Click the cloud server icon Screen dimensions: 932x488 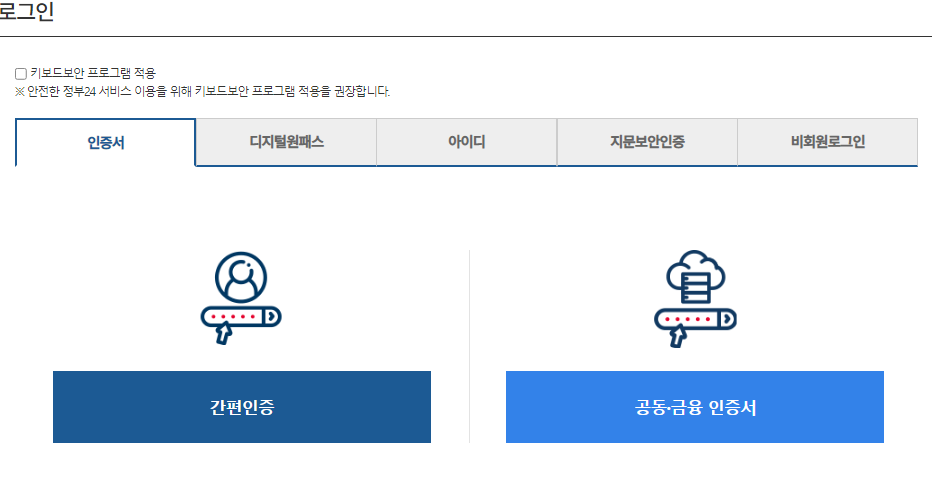[695, 276]
